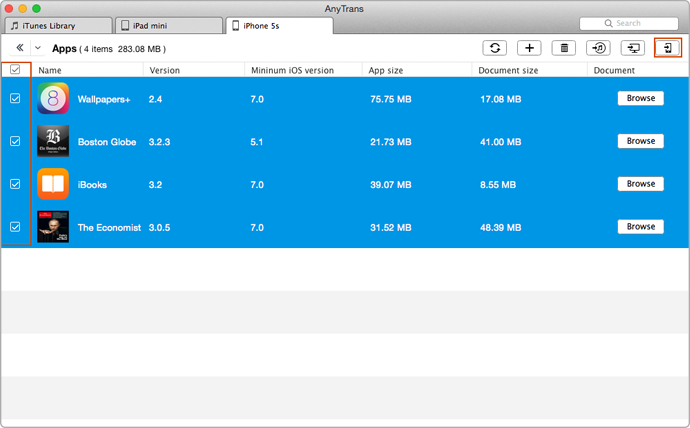690x428 pixels.
Task: Click the 41.00 MB document size
Action: 501,142
